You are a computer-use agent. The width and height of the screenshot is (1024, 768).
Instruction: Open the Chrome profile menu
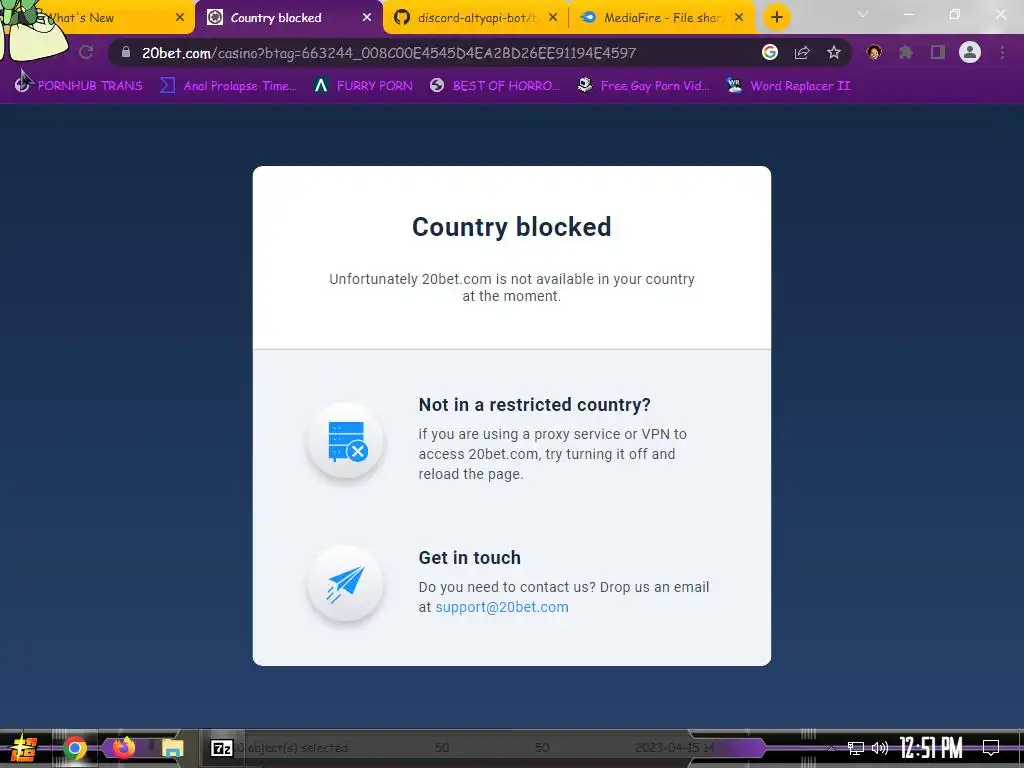click(970, 52)
